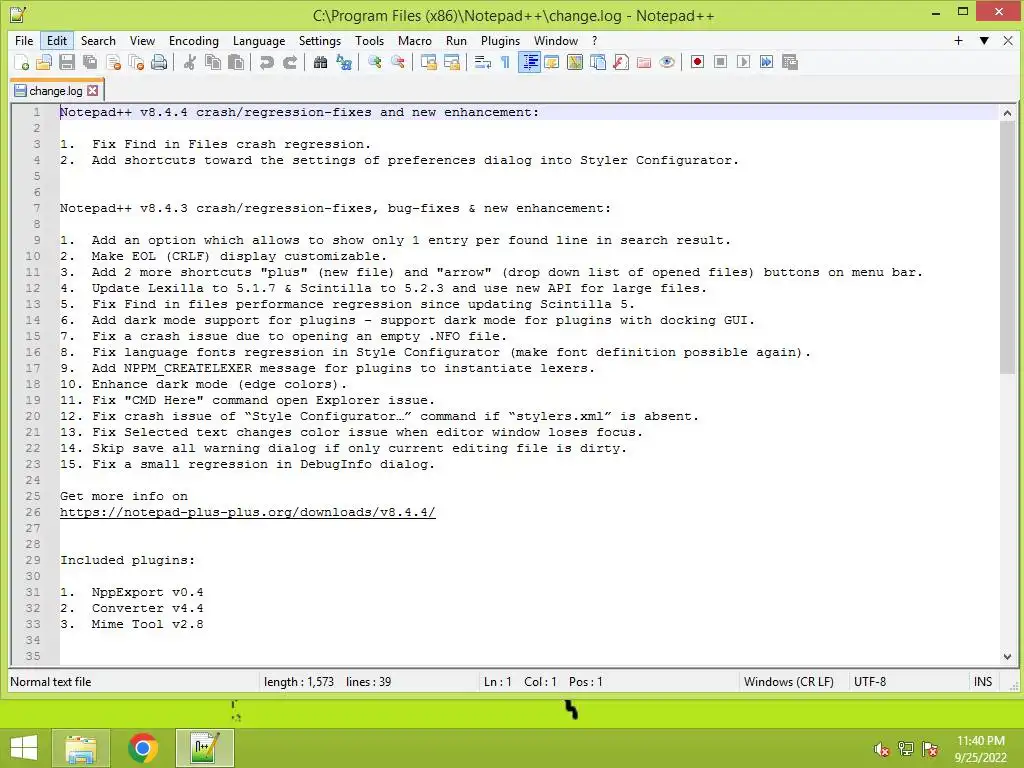Follow the notepad-plus-plus.org downloads link
This screenshot has height=768, width=1024.
pos(248,513)
